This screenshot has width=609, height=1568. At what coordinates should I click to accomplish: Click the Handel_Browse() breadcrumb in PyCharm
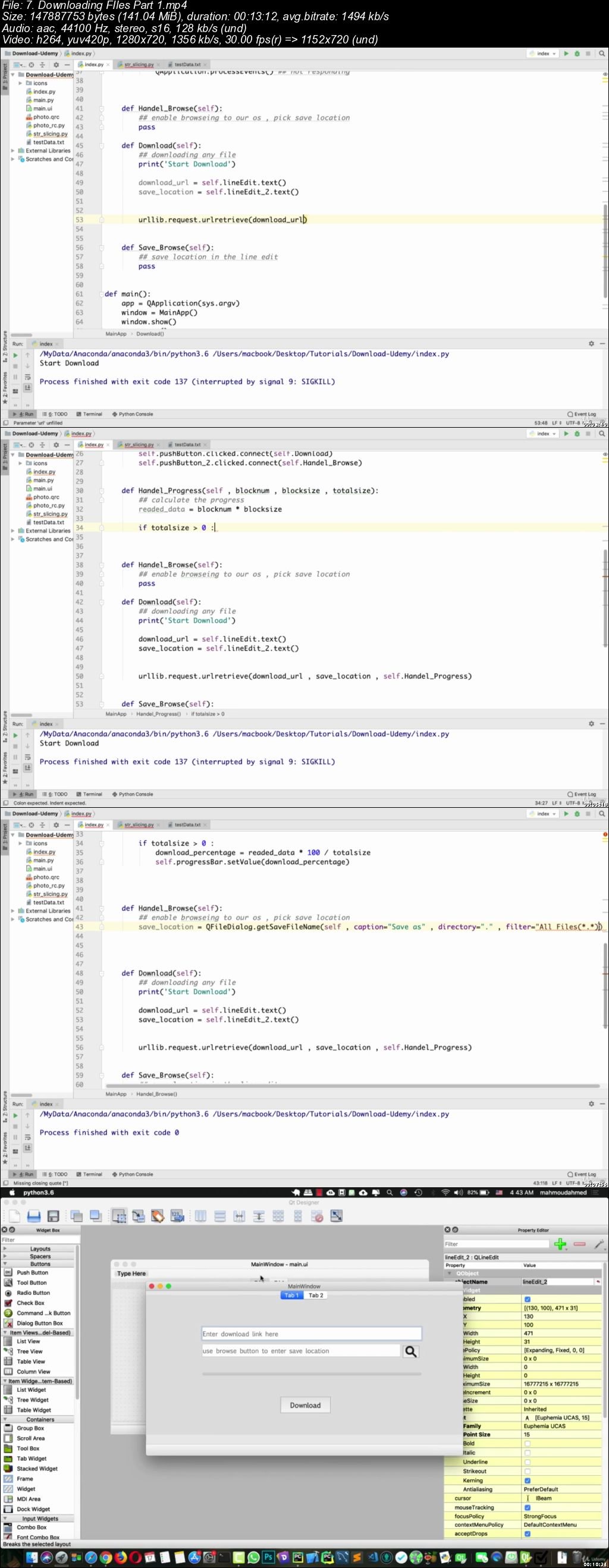pos(156,1094)
